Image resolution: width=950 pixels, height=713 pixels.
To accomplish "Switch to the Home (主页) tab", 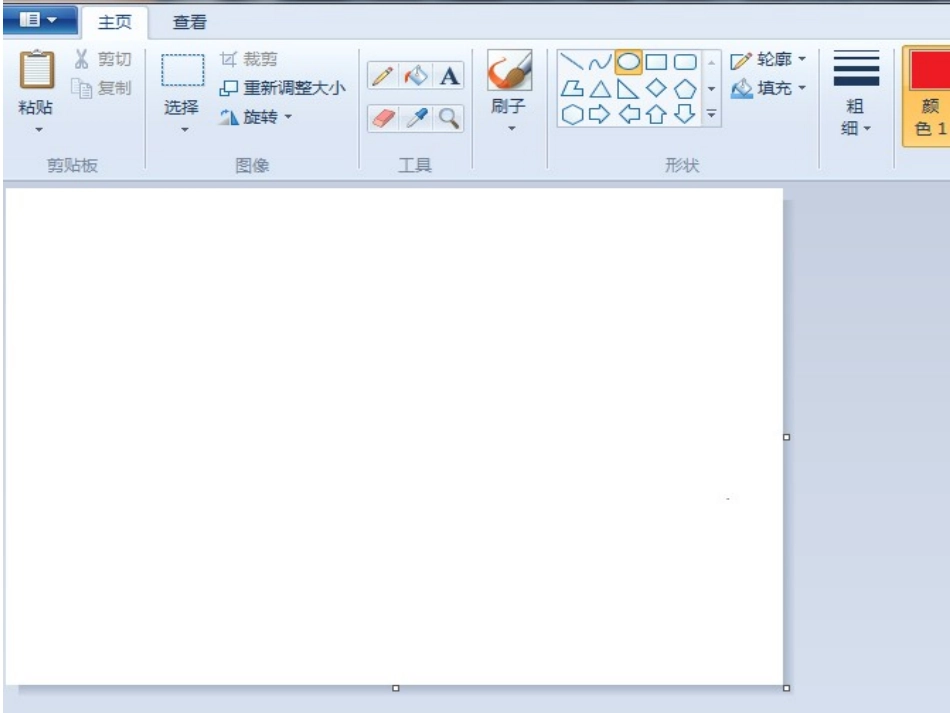I will tap(115, 22).
